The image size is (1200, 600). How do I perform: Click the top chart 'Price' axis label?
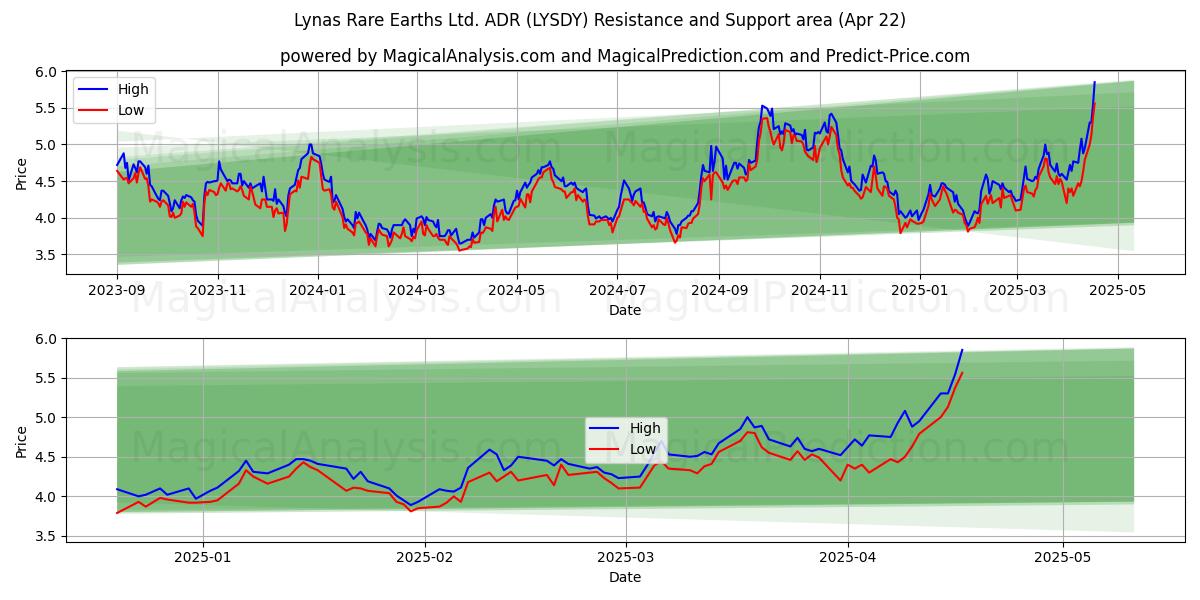tap(22, 174)
